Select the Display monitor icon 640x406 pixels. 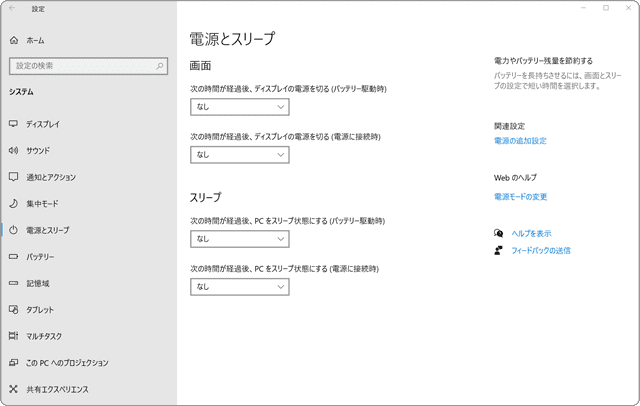coord(13,124)
